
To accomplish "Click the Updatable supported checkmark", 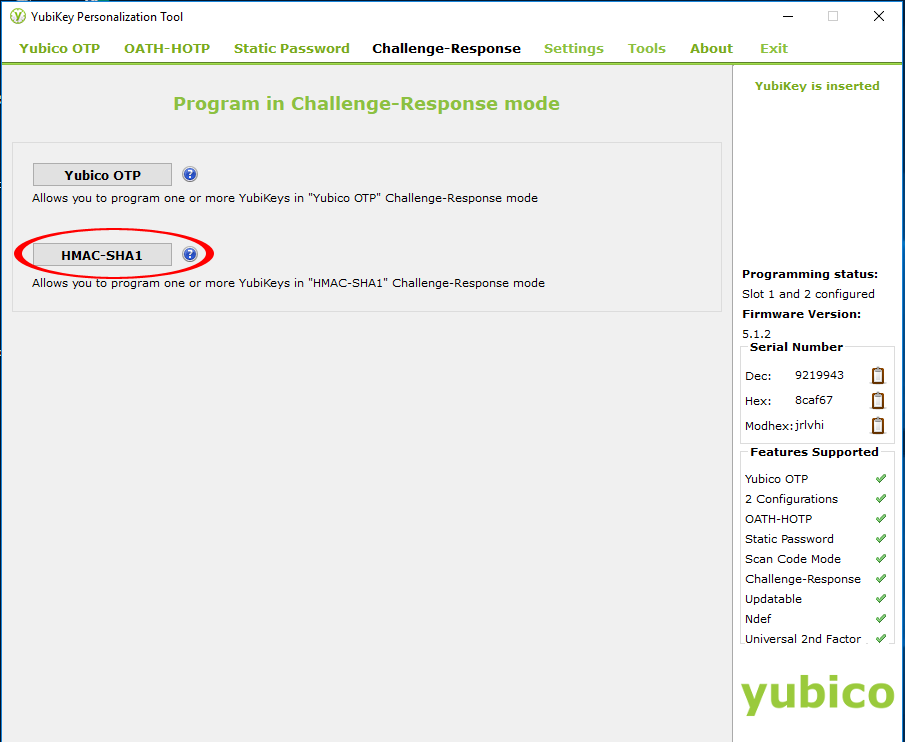I will click(881, 598).
